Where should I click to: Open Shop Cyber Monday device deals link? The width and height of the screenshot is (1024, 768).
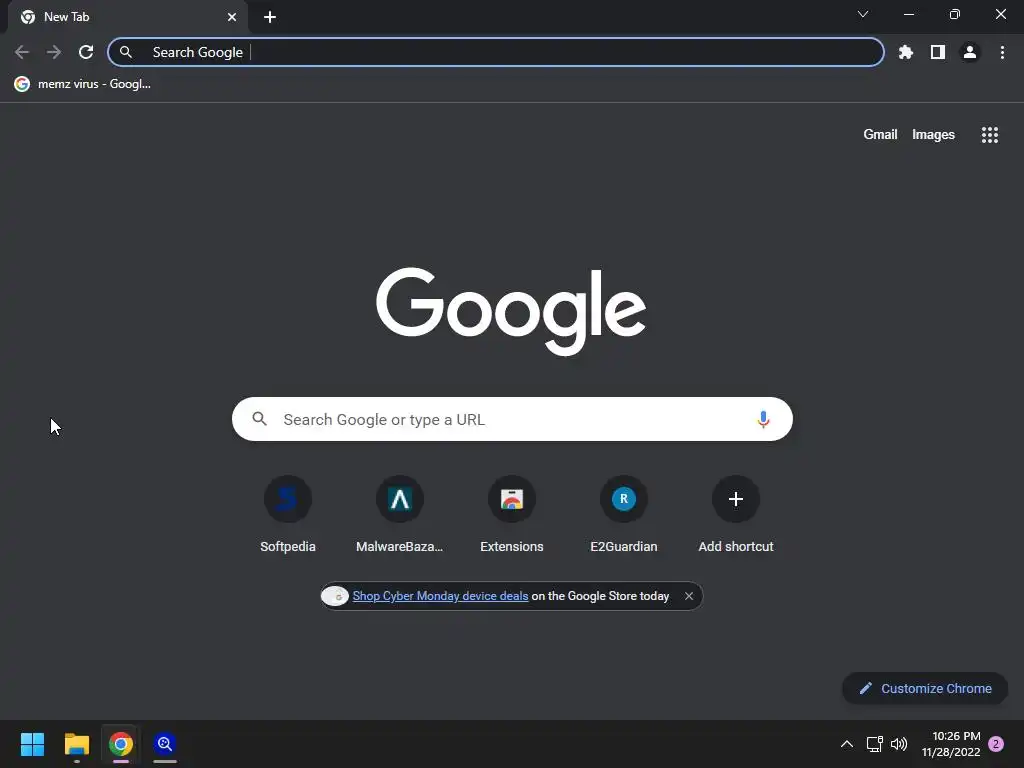click(440, 596)
